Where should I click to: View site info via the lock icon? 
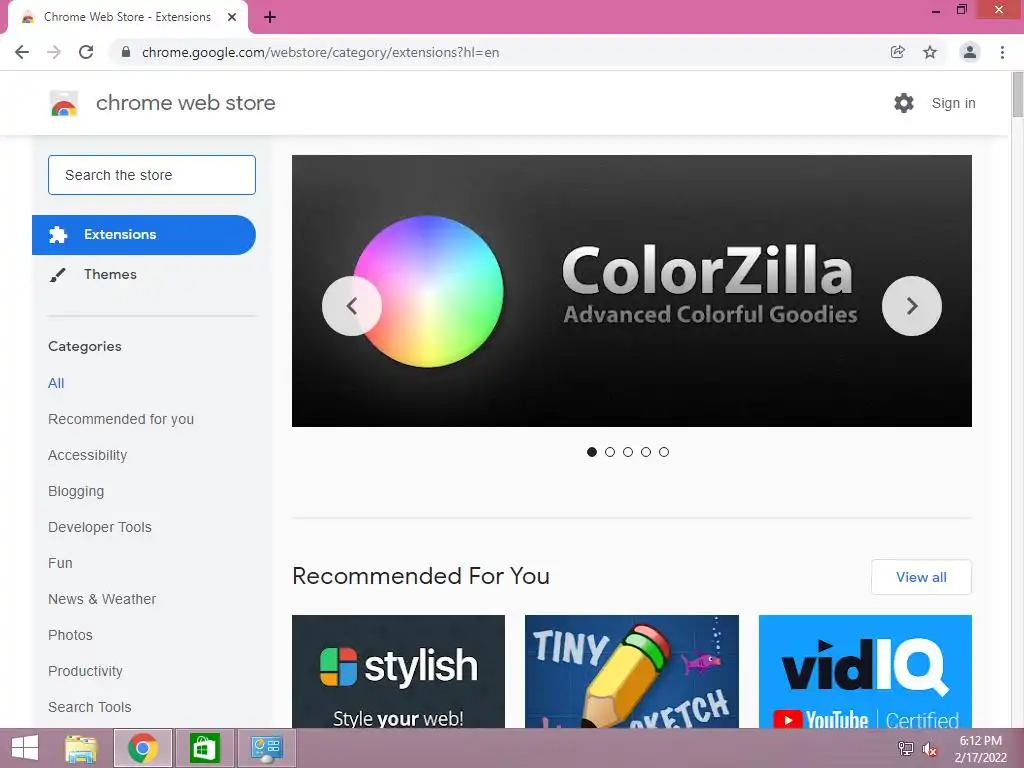pyautogui.click(x=126, y=52)
